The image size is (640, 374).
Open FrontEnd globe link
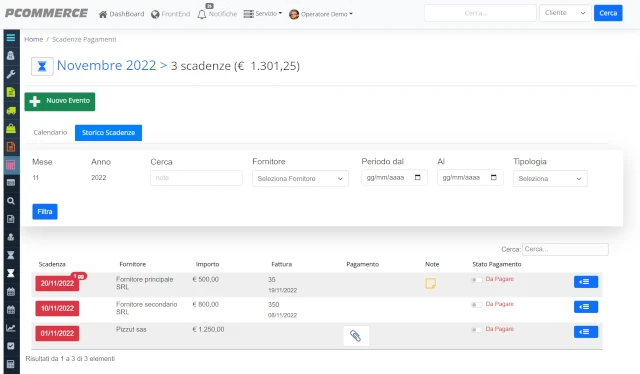point(170,14)
